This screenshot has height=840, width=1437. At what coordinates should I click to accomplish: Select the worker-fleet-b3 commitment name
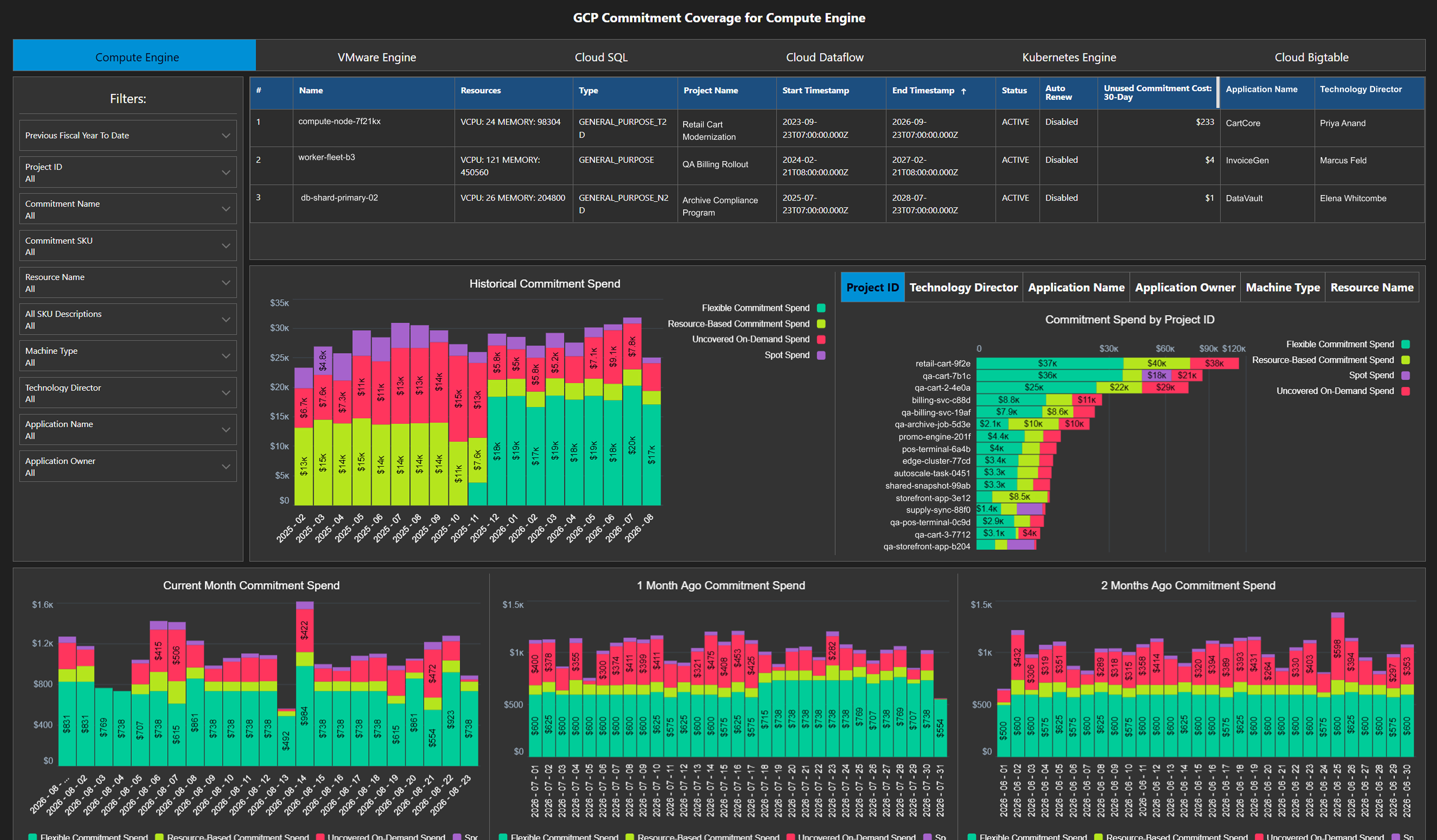(326, 157)
